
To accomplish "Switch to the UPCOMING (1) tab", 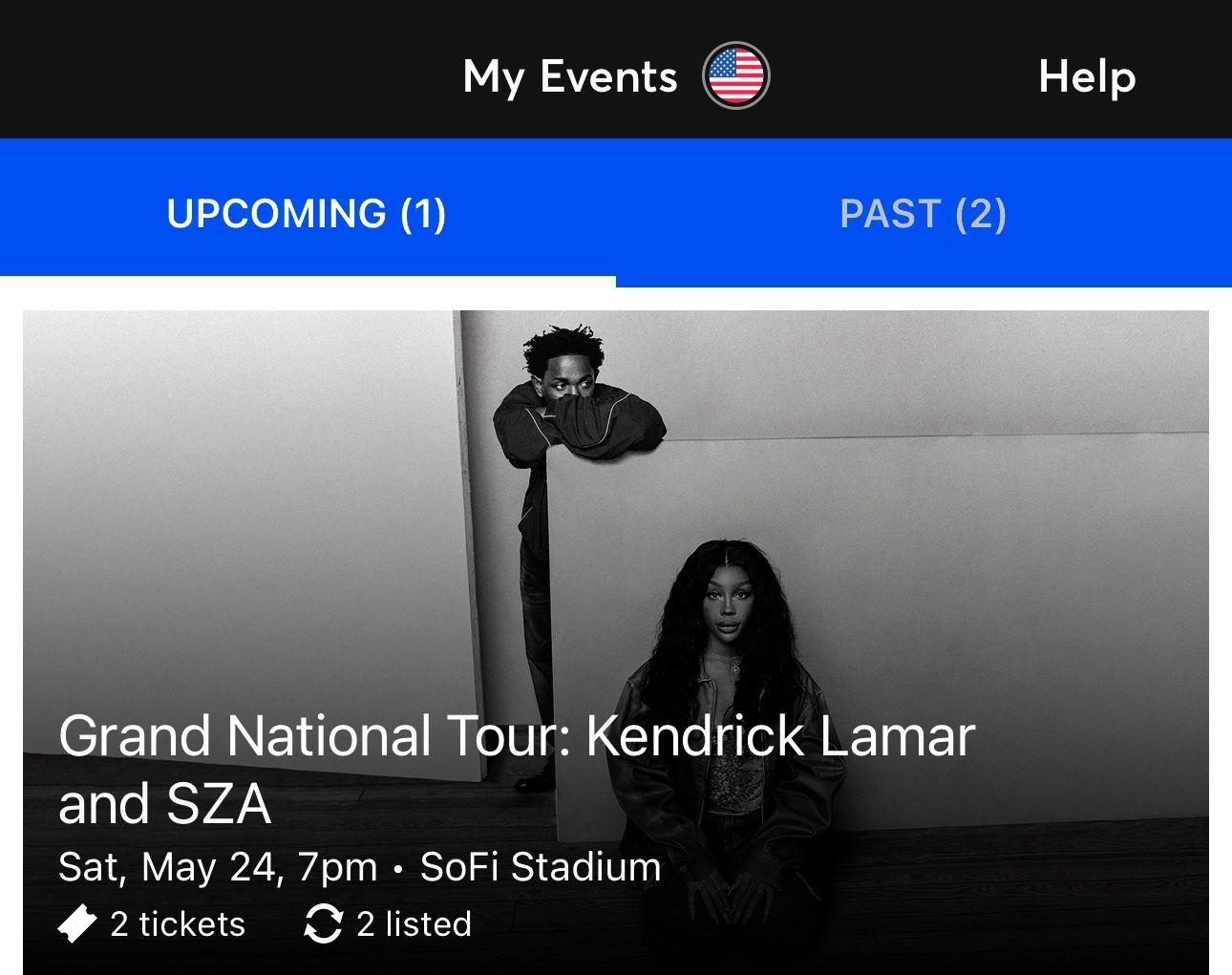I will click(307, 214).
